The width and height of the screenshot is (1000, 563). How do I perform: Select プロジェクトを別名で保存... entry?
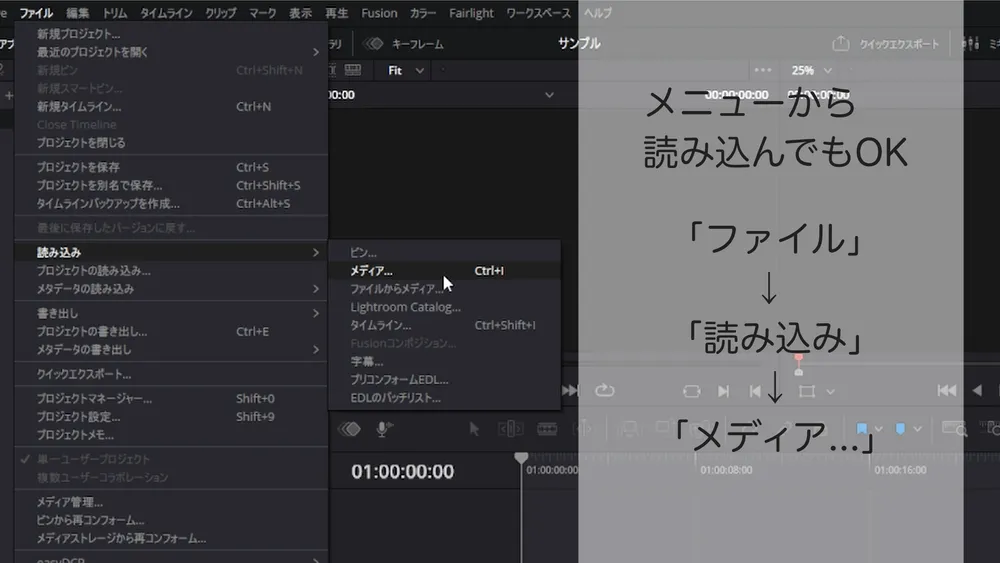172,186
